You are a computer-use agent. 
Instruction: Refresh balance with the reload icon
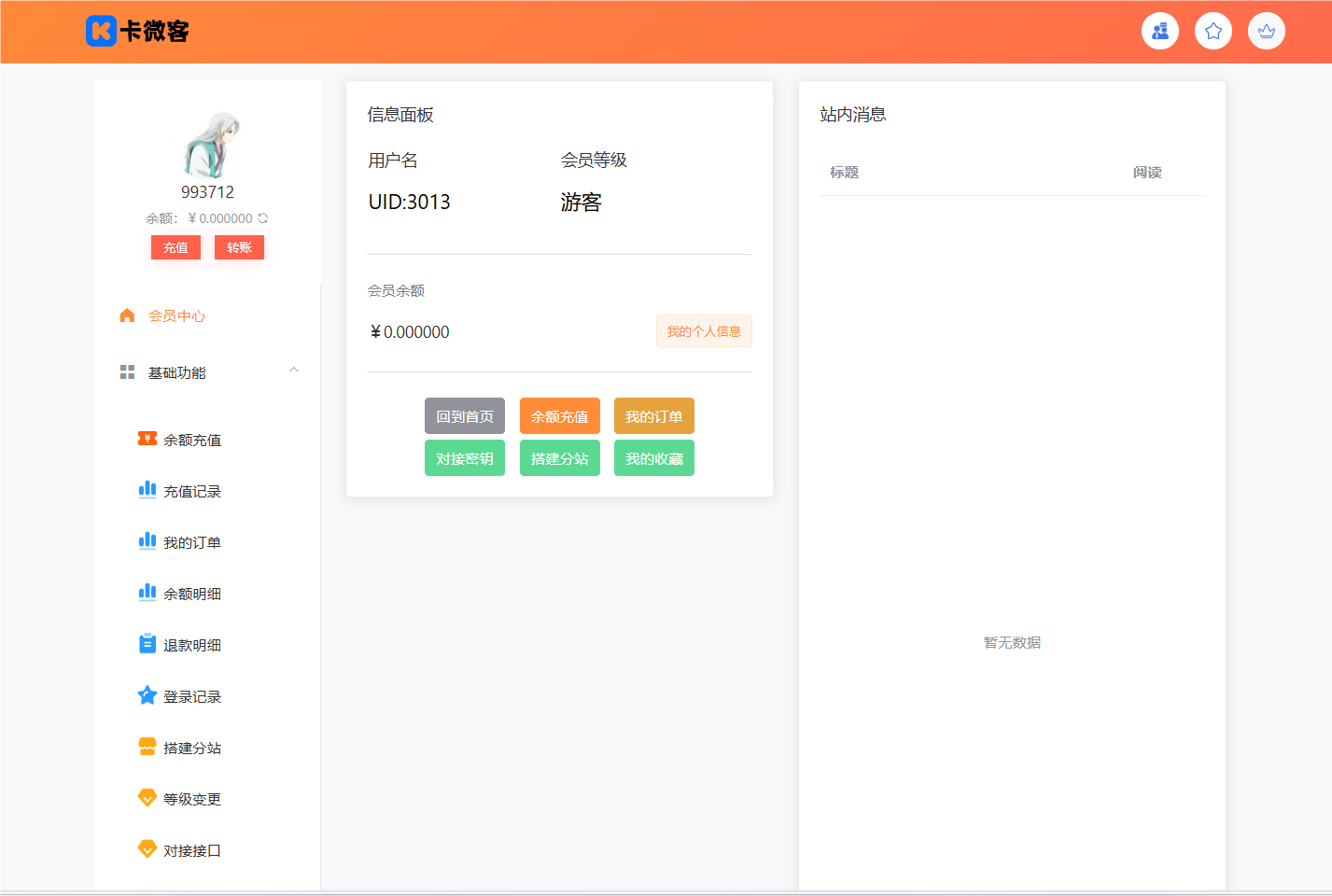[x=263, y=218]
